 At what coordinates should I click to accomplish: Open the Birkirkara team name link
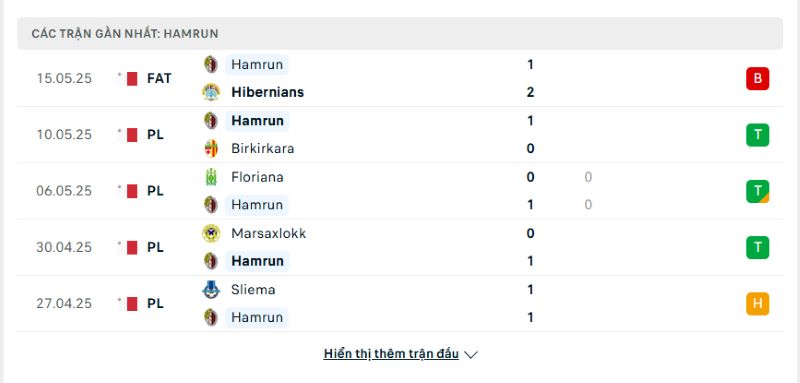click(x=262, y=148)
